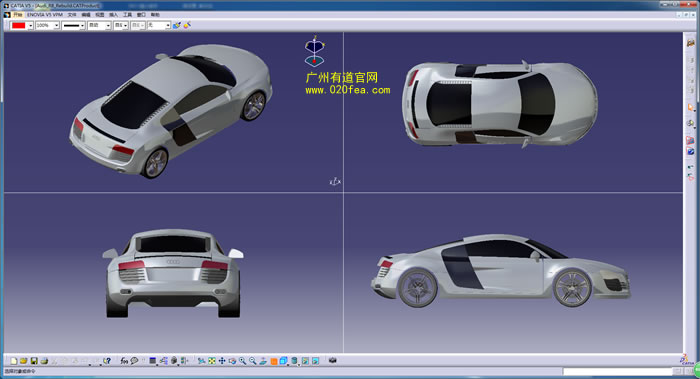This screenshot has height=379, width=700.
Task: Open the 开始 (Start) menu
Action: click(17, 15)
